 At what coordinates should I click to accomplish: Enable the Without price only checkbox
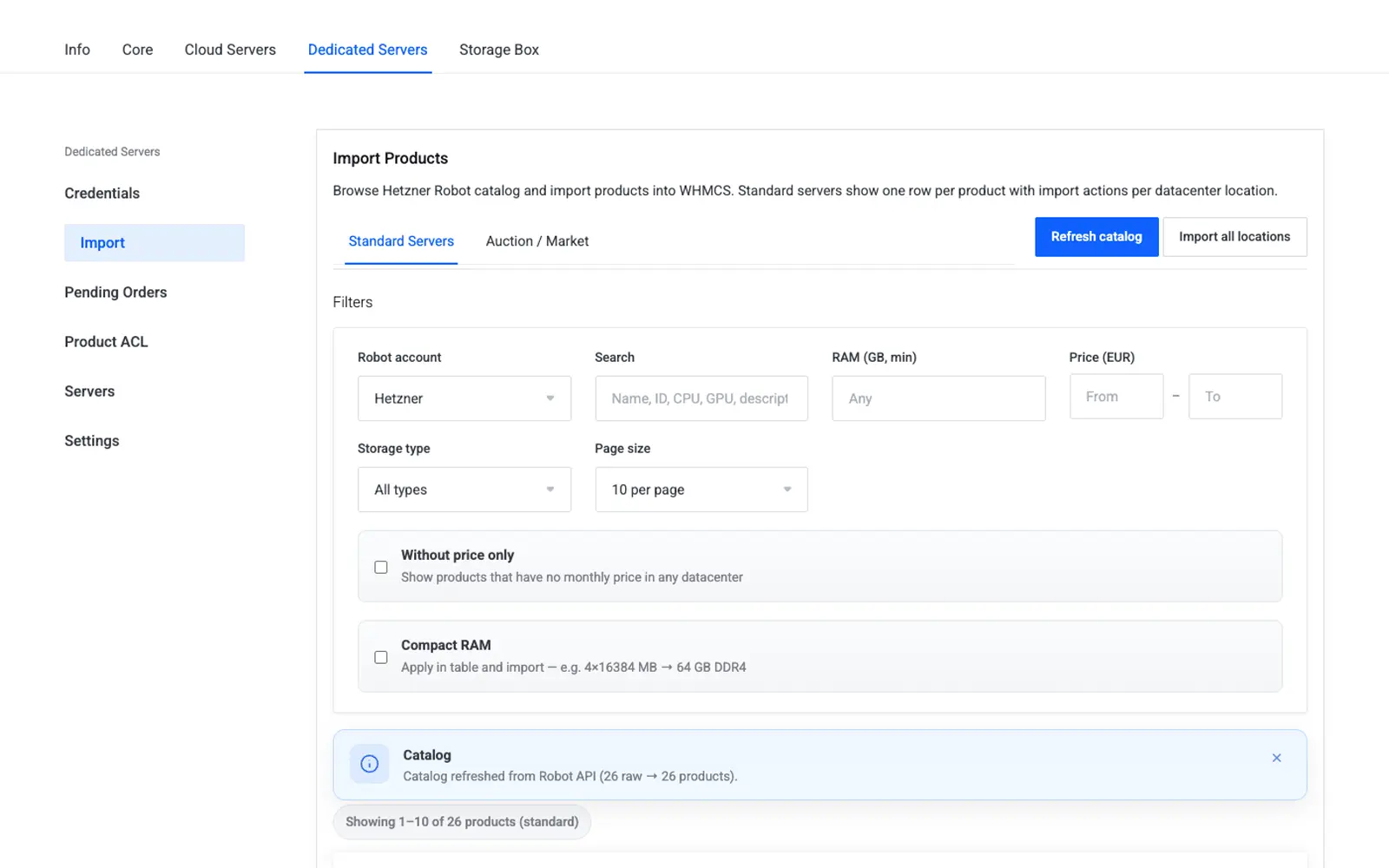tap(381, 567)
